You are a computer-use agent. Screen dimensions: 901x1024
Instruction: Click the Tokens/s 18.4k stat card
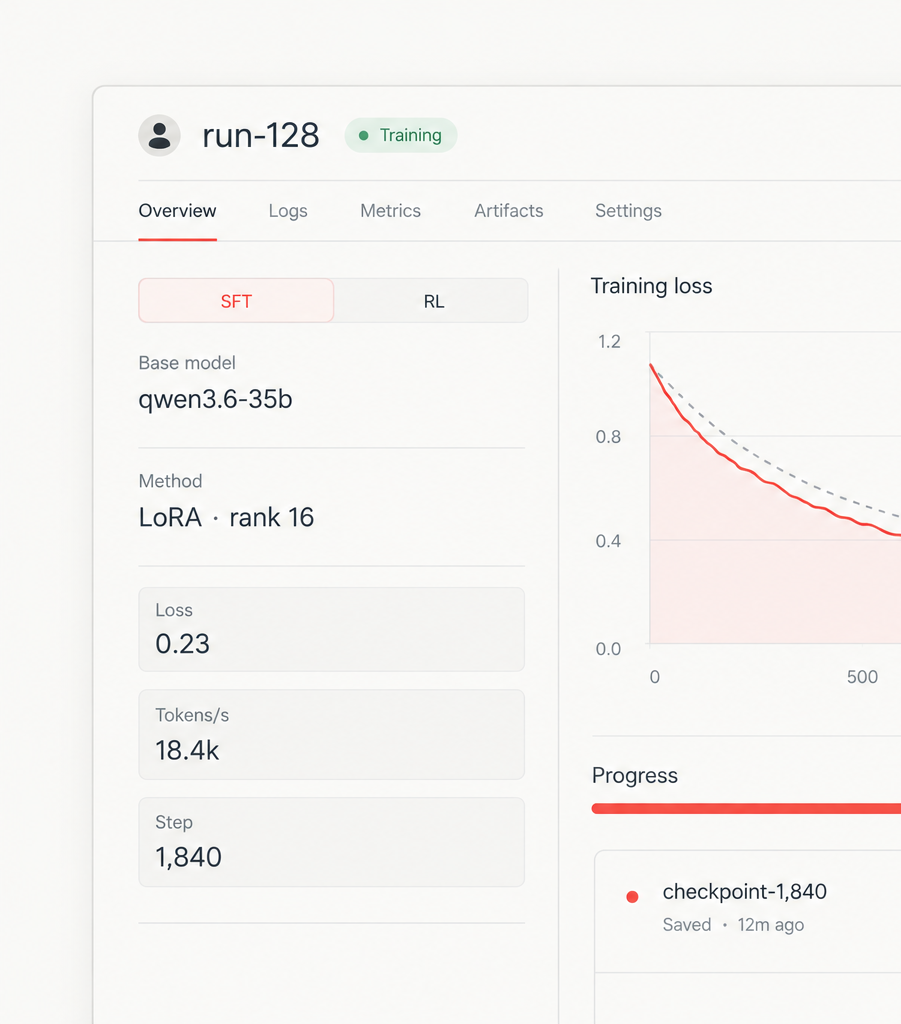332,734
